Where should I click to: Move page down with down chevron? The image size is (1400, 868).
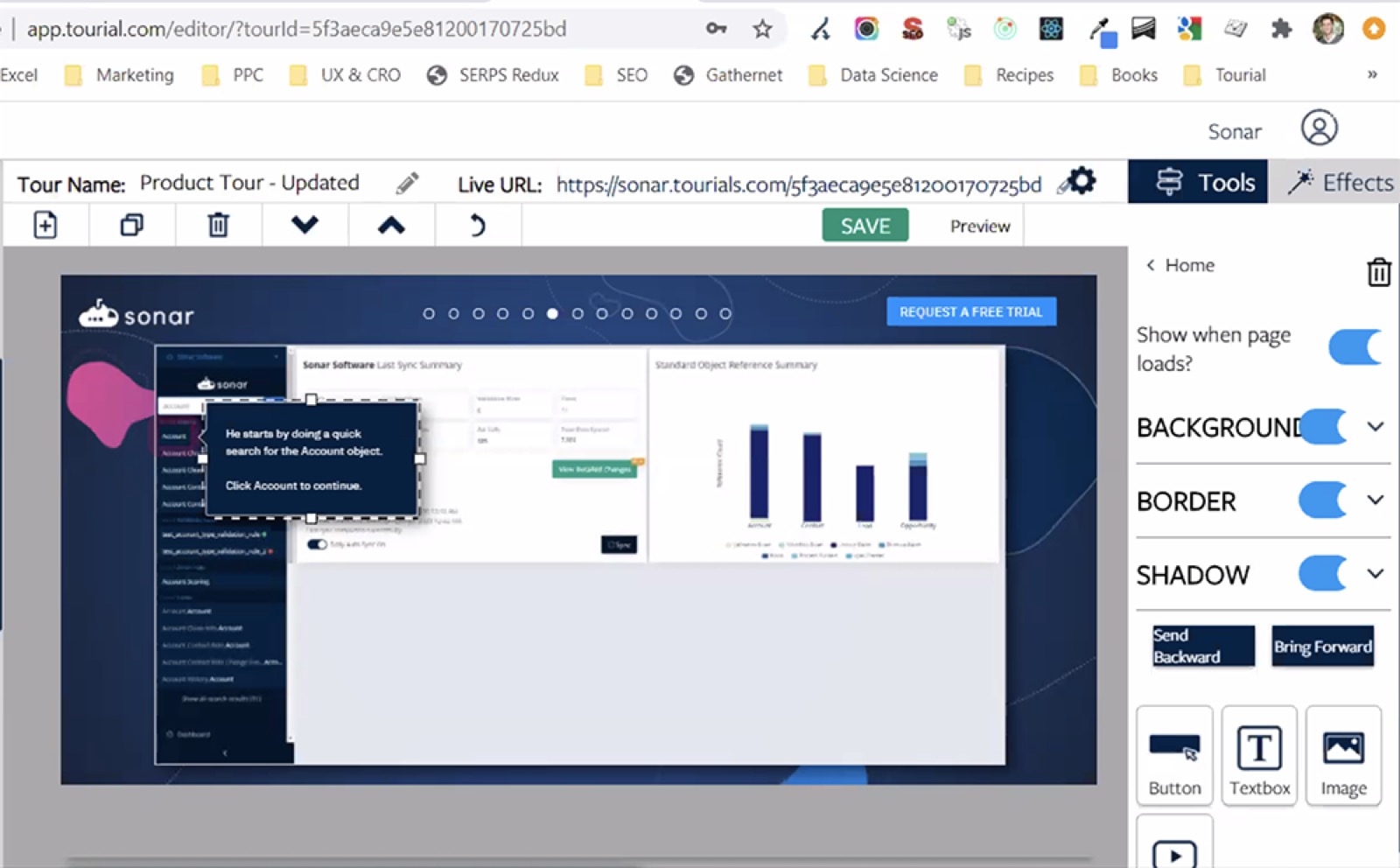click(304, 226)
